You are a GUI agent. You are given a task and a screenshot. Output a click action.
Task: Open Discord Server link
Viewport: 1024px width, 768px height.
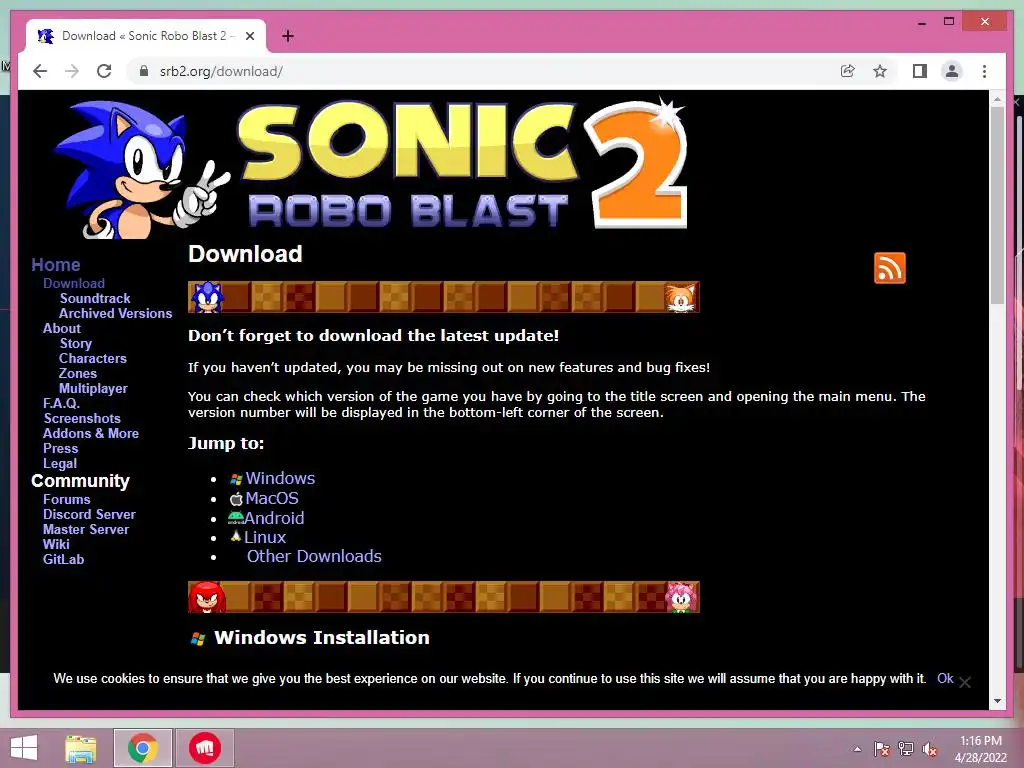[89, 515]
